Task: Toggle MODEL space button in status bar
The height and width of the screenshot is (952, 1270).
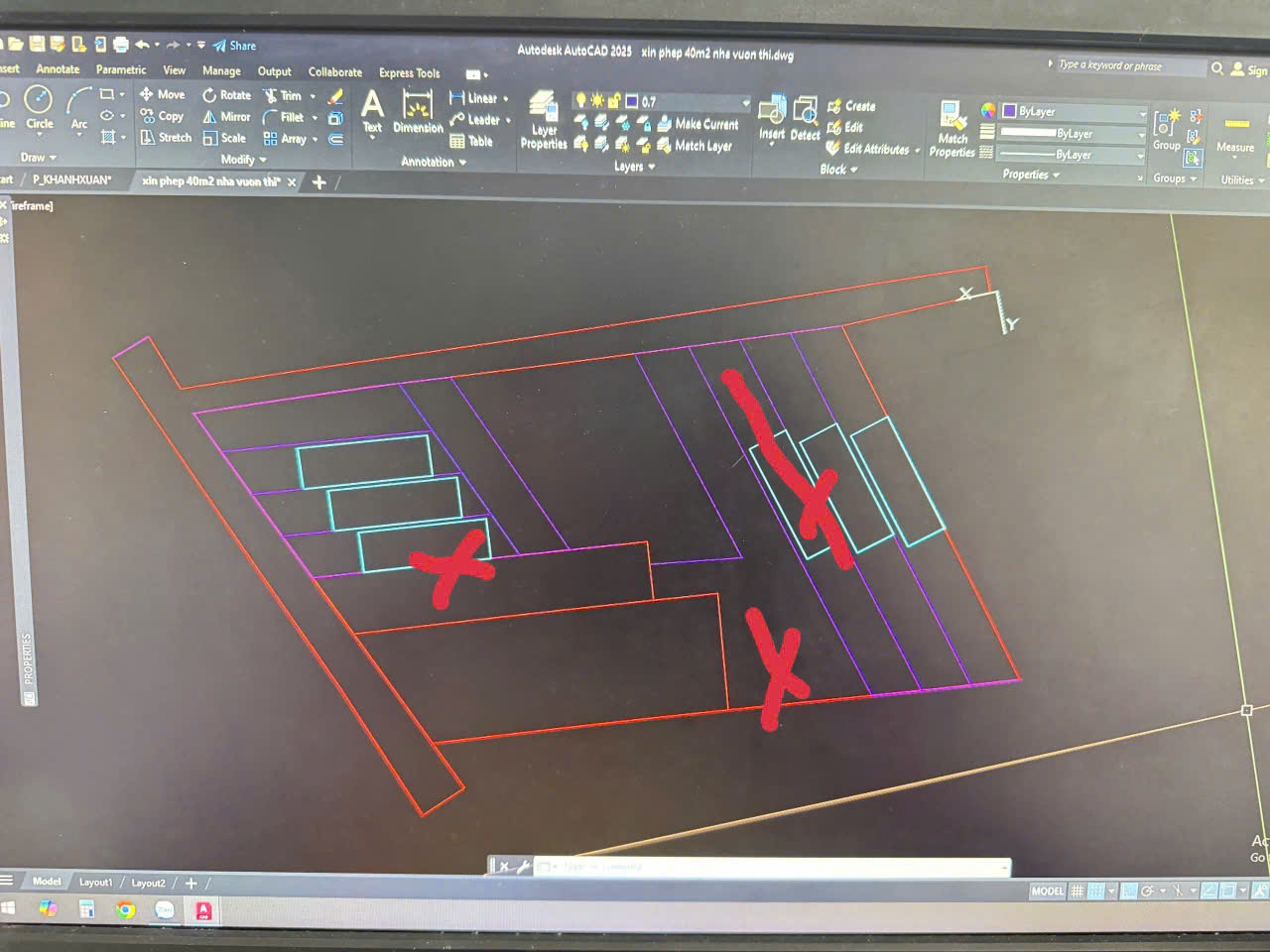Action: click(x=1047, y=892)
